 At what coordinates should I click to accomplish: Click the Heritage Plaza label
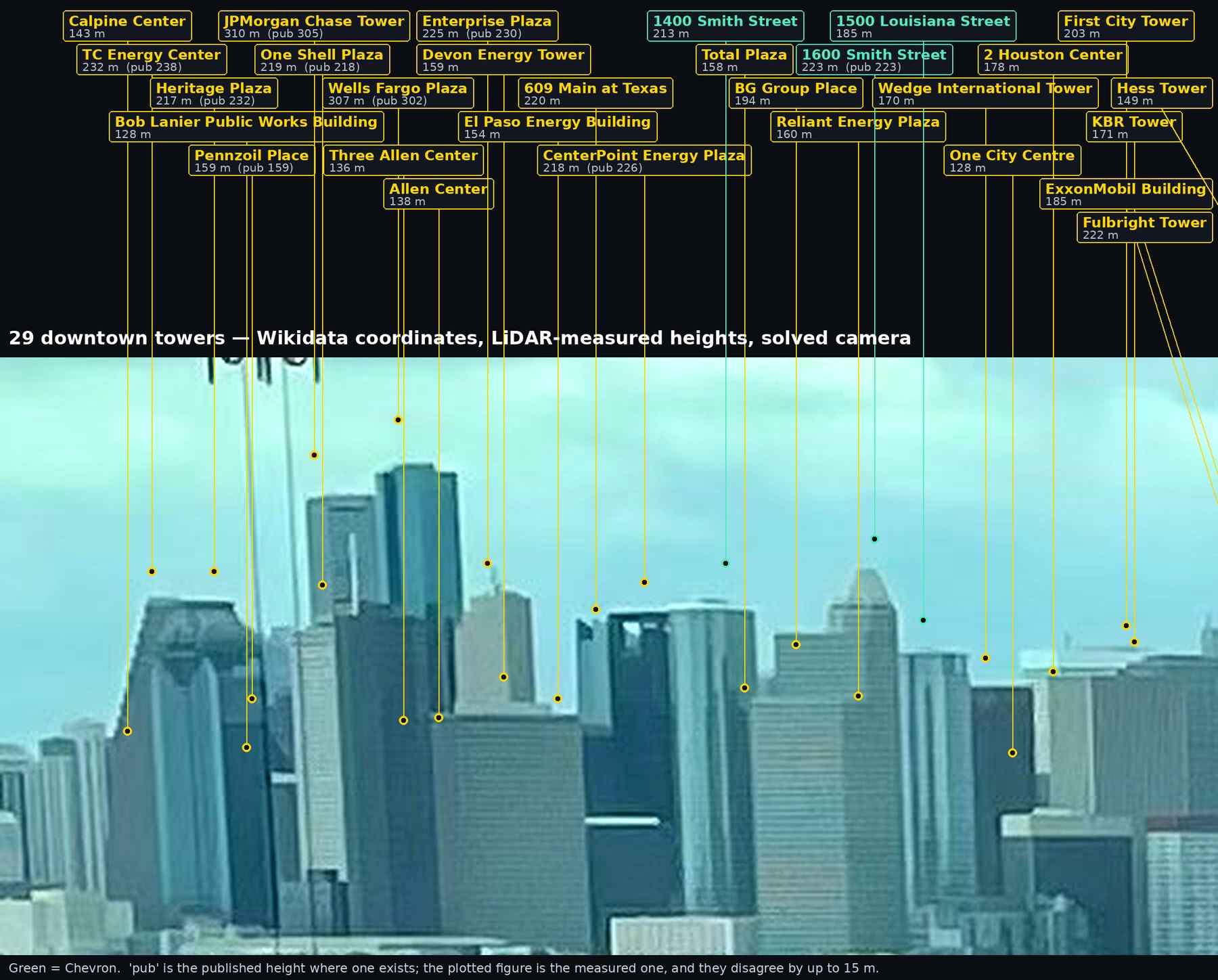[x=214, y=93]
